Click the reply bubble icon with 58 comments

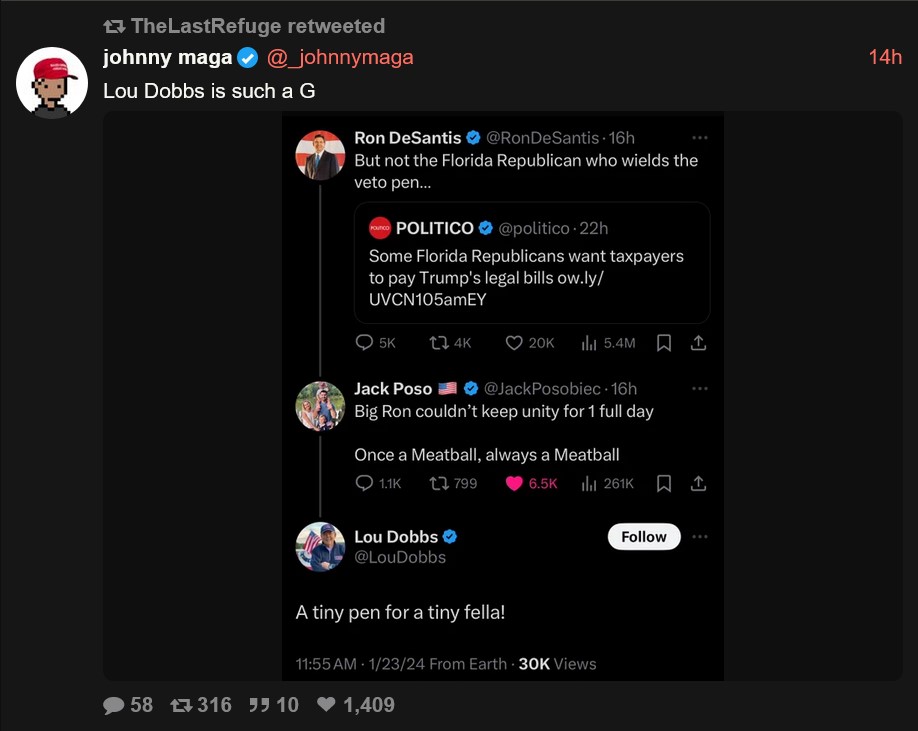(114, 705)
